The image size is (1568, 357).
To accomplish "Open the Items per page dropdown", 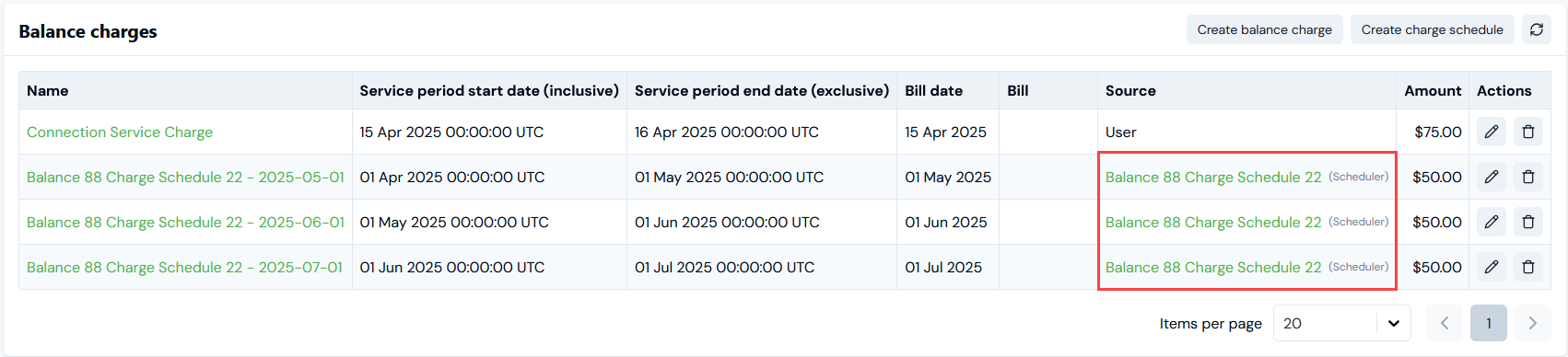I will coord(1342,323).
